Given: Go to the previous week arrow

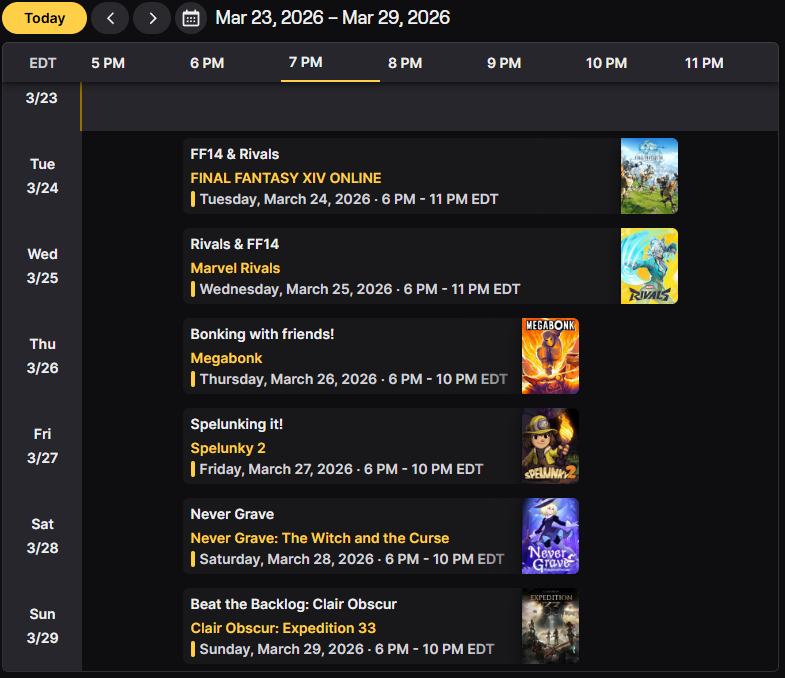Looking at the screenshot, I should [110, 18].
